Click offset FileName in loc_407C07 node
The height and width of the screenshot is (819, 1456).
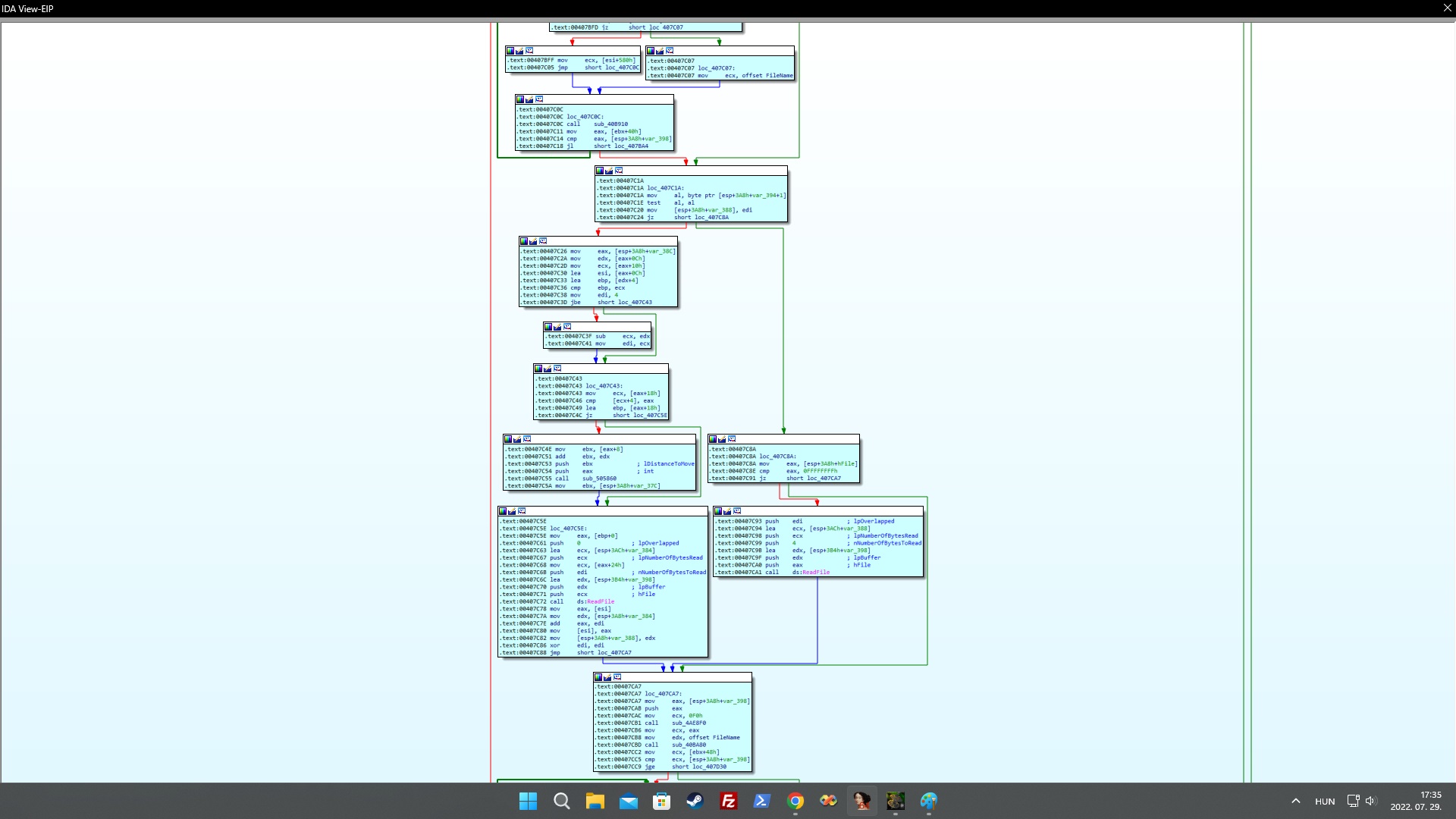tap(767, 76)
